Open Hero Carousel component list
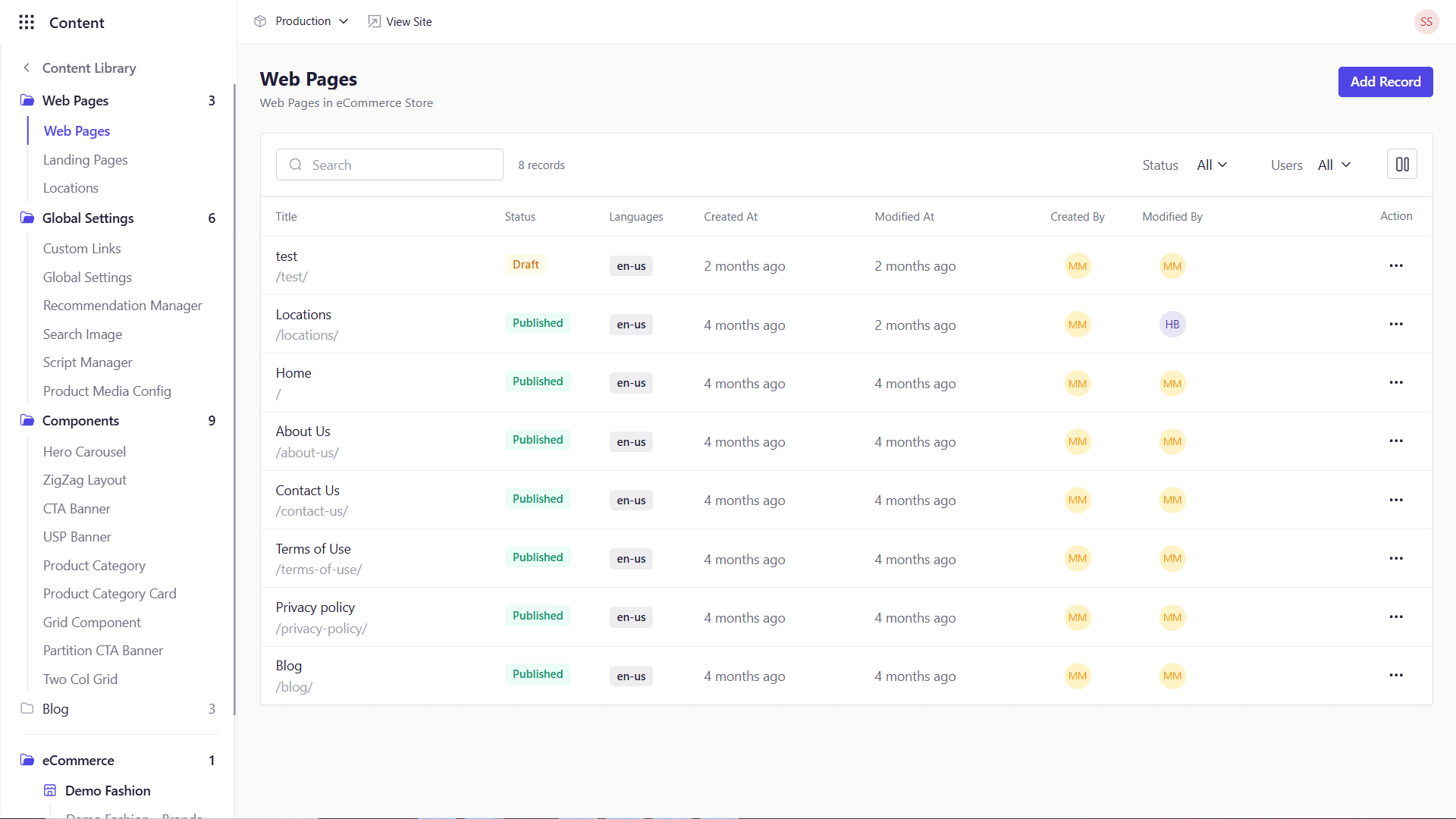The image size is (1456, 819). pyautogui.click(x=84, y=452)
